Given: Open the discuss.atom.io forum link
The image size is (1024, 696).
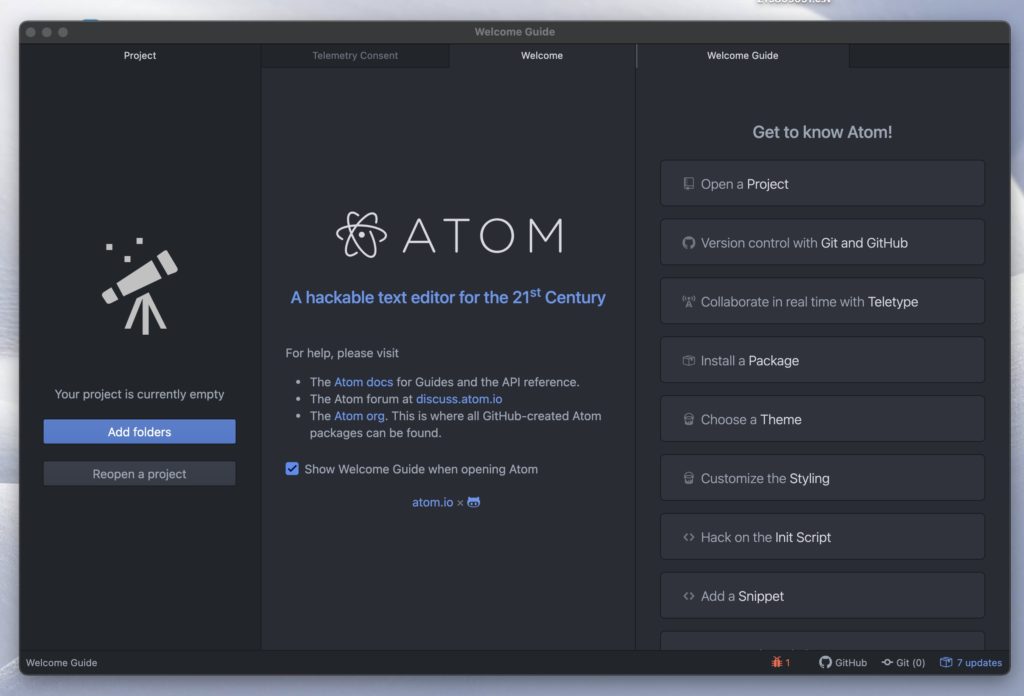Looking at the screenshot, I should [459, 399].
